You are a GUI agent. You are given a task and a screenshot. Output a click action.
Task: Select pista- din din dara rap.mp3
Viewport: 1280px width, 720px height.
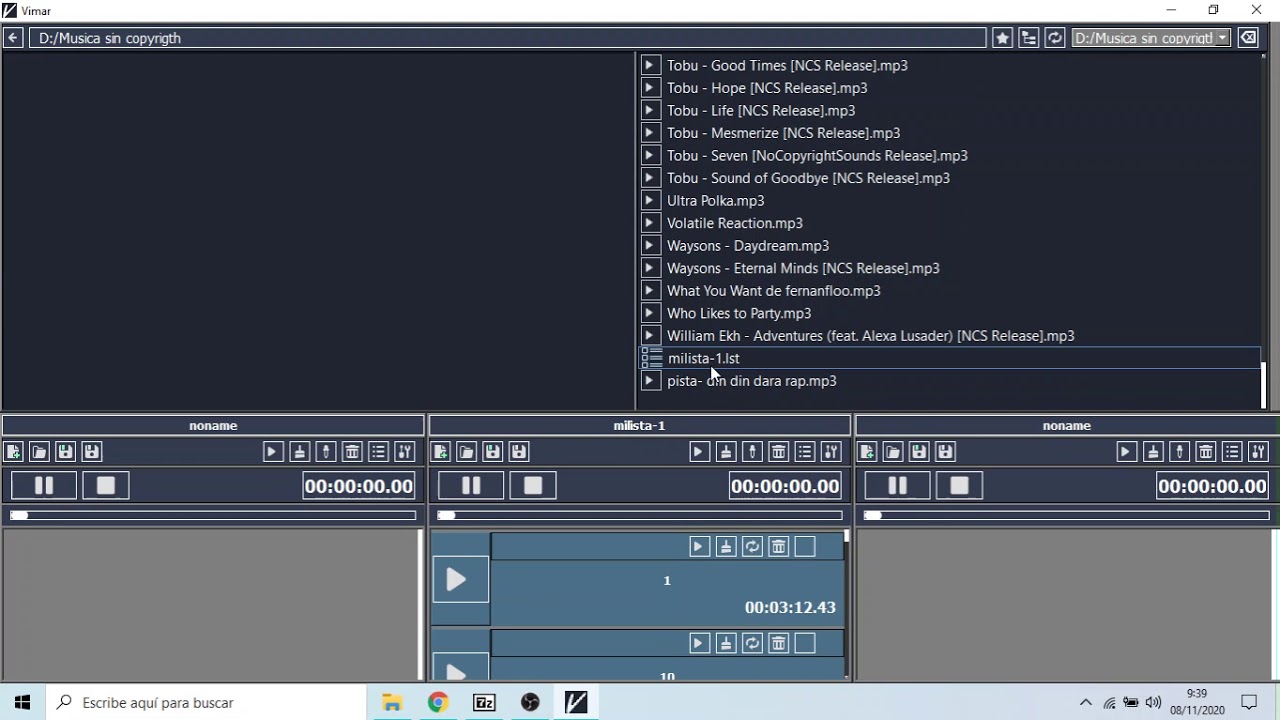coord(752,381)
